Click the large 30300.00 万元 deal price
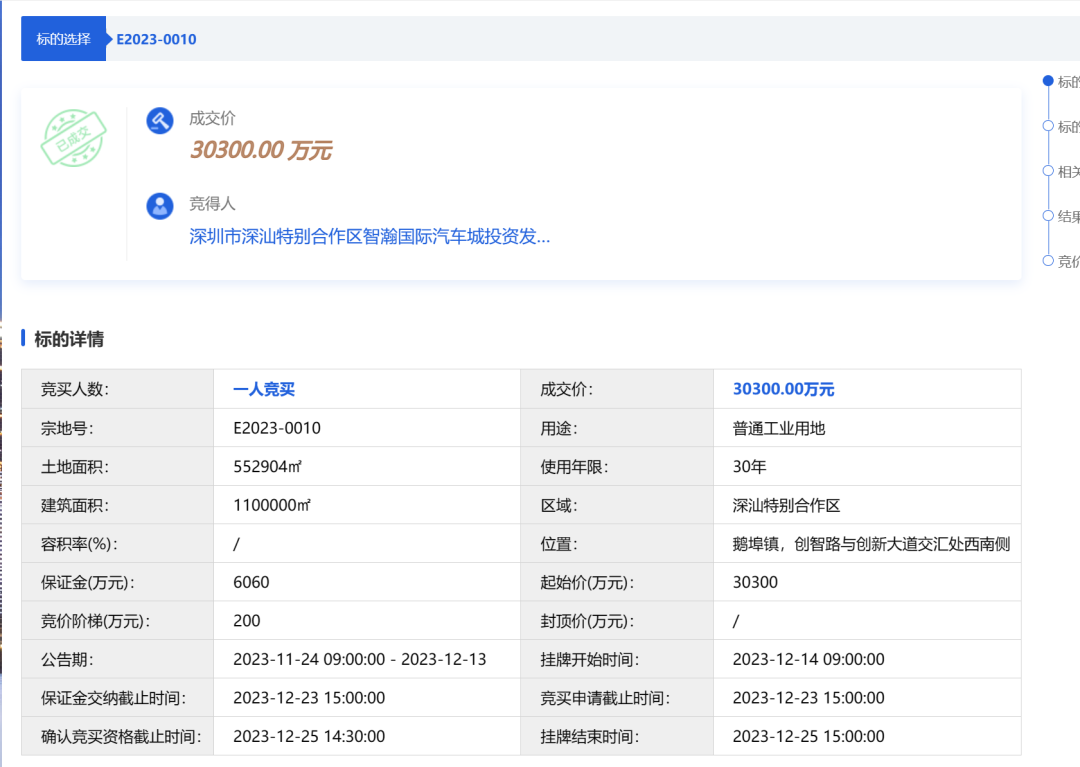 (x=261, y=151)
